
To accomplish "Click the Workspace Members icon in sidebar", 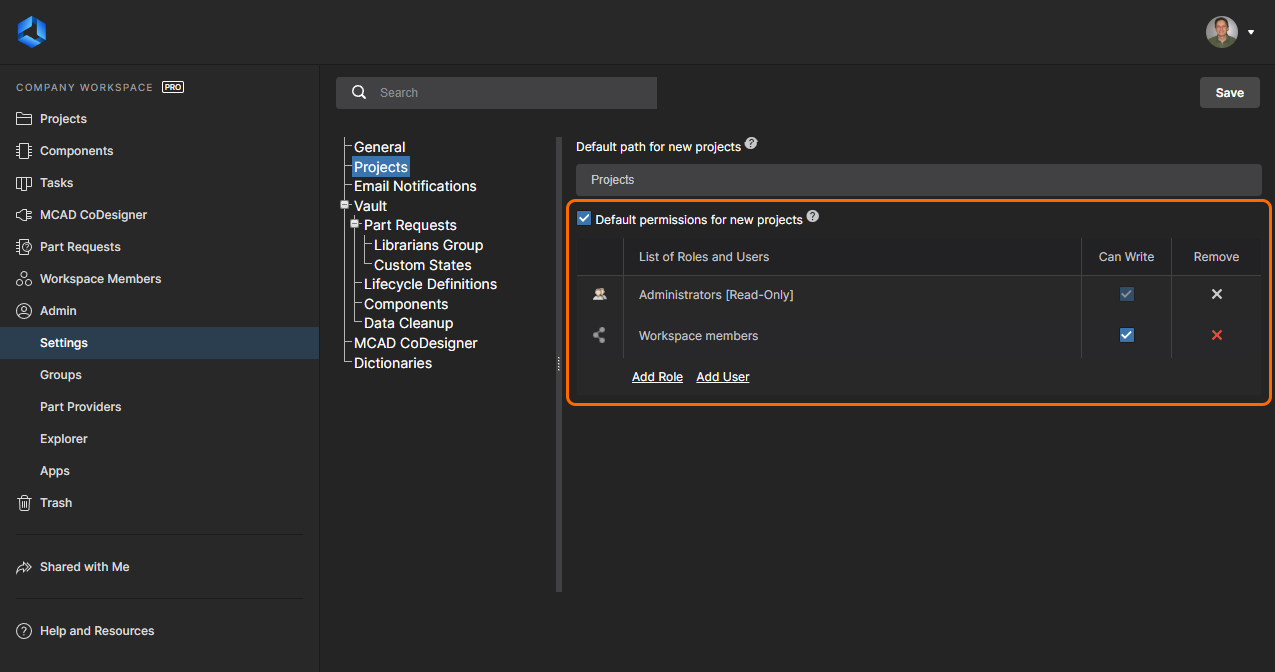I will (24, 279).
